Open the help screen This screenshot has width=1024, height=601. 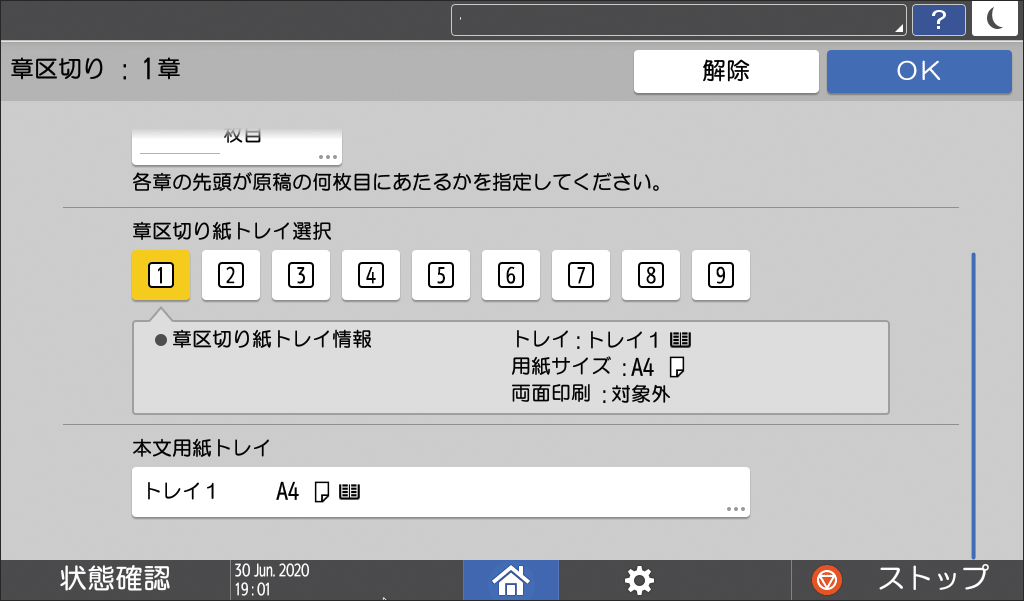[938, 19]
